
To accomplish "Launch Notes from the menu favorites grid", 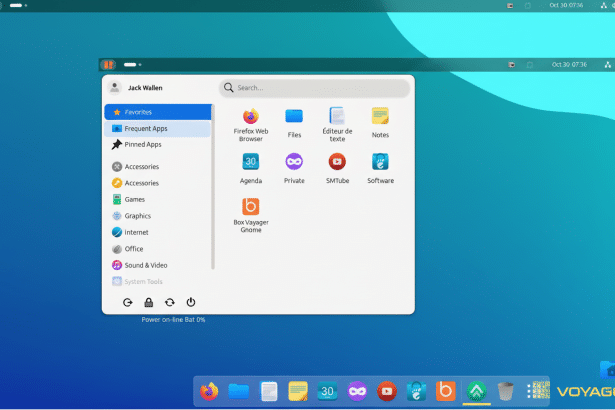I will pyautogui.click(x=380, y=123).
